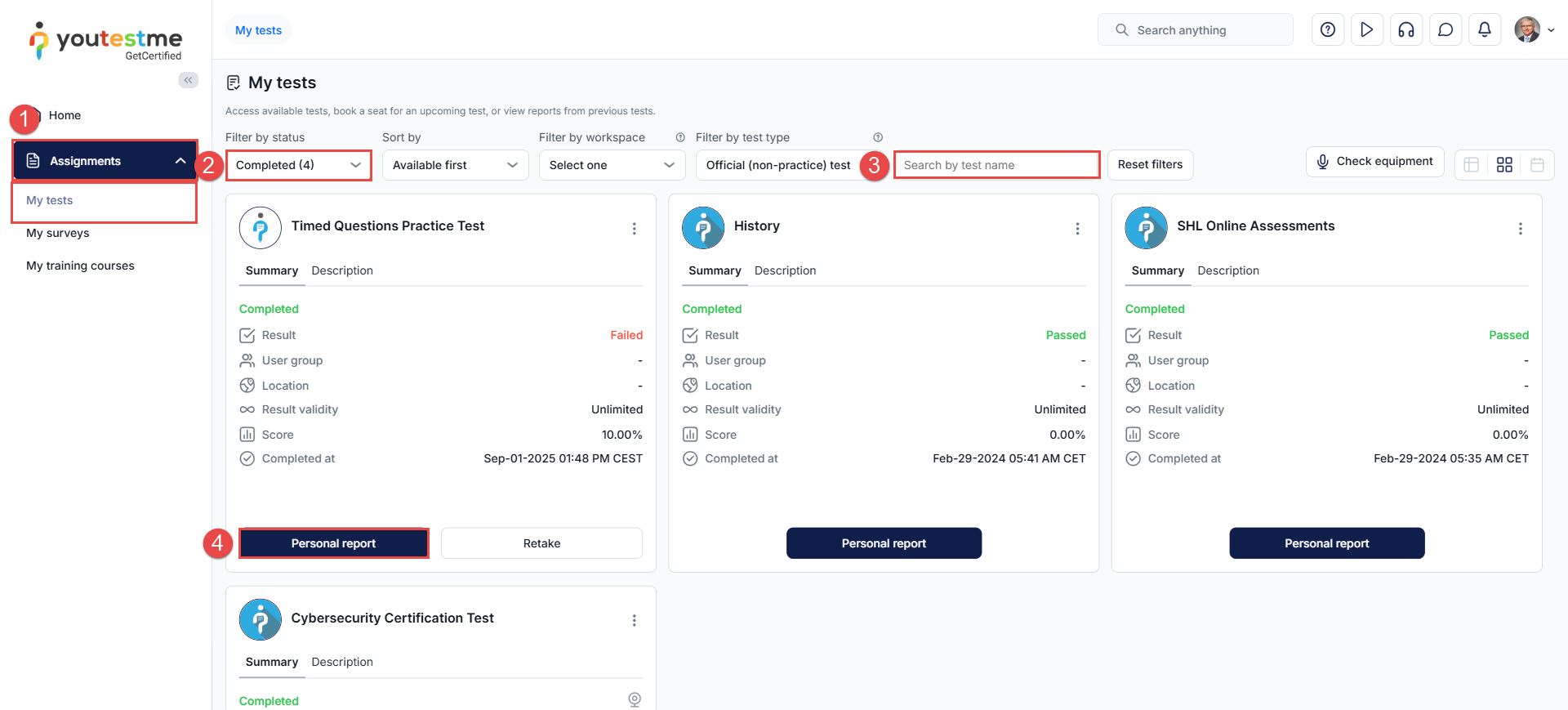1568x710 pixels.
Task: Open the Sort by Available first dropdown
Action: click(455, 165)
